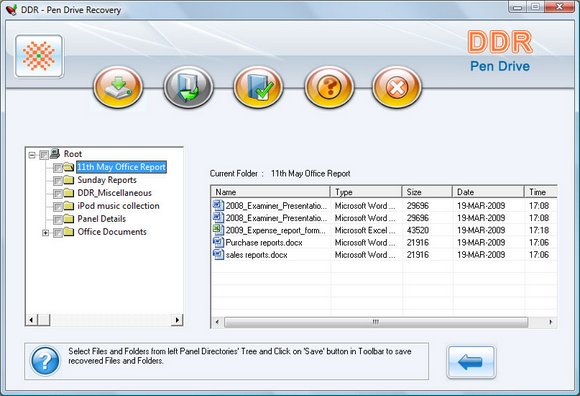Click the Word icon beside sales reports.docx
Image resolution: width=580 pixels, height=396 pixels.
pos(218,254)
